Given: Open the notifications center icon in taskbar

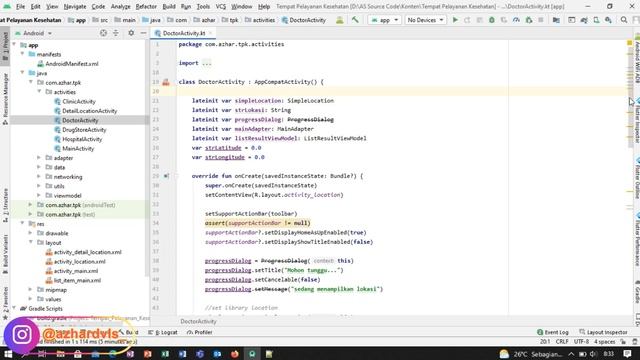Looking at the screenshot, I should click(627, 354).
